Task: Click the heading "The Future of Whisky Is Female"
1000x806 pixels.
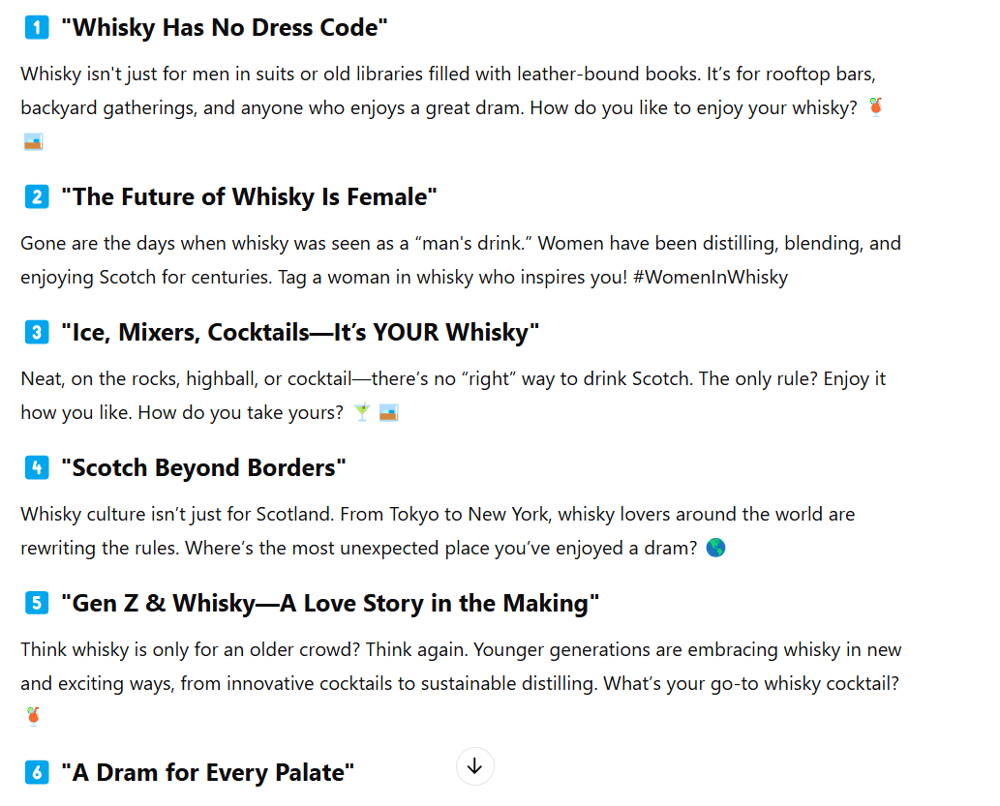Action: pos(249,196)
